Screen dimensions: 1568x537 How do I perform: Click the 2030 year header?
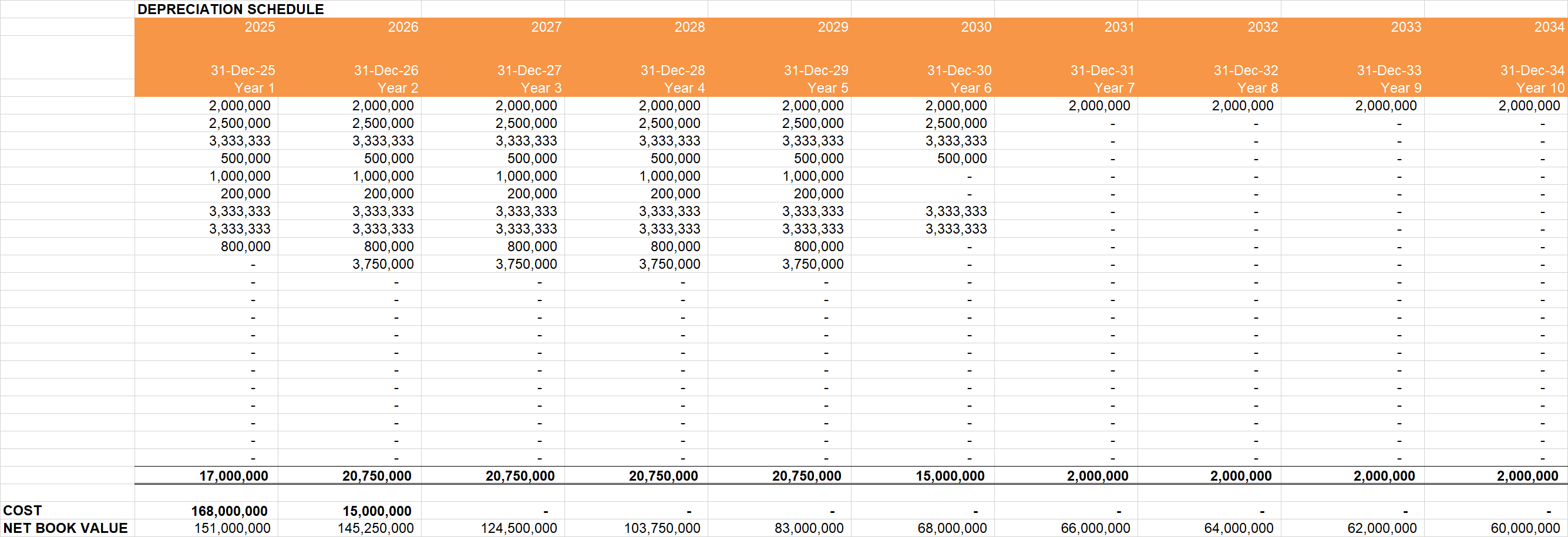tap(977, 27)
